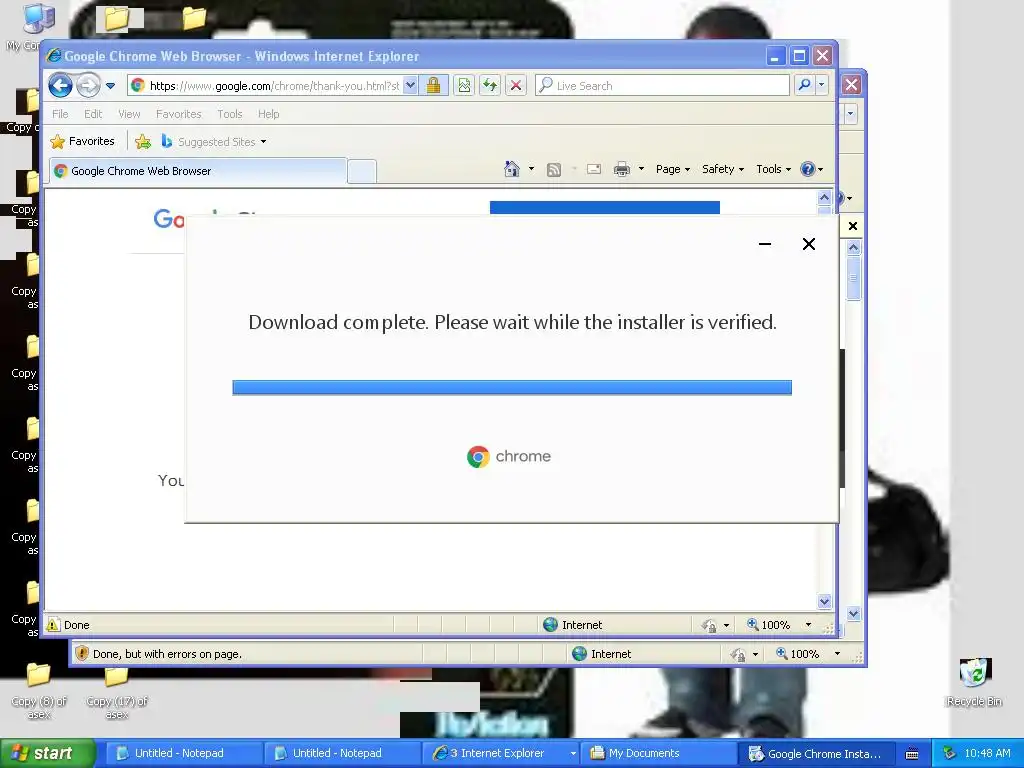This screenshot has height=768, width=1024.
Task: Close the rear Internet Explorer window
Action: click(x=851, y=84)
